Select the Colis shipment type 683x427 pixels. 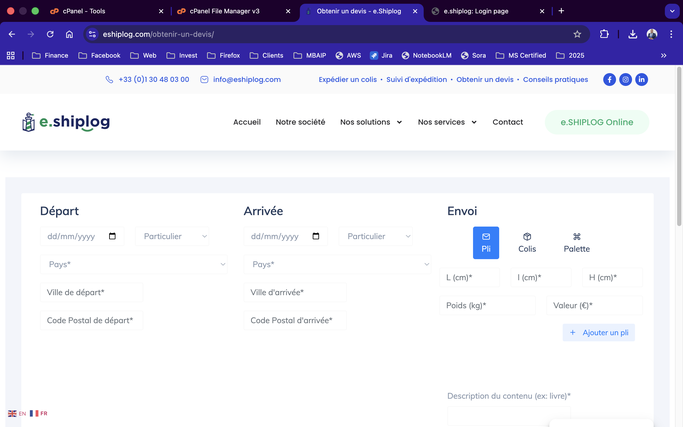pos(527,242)
